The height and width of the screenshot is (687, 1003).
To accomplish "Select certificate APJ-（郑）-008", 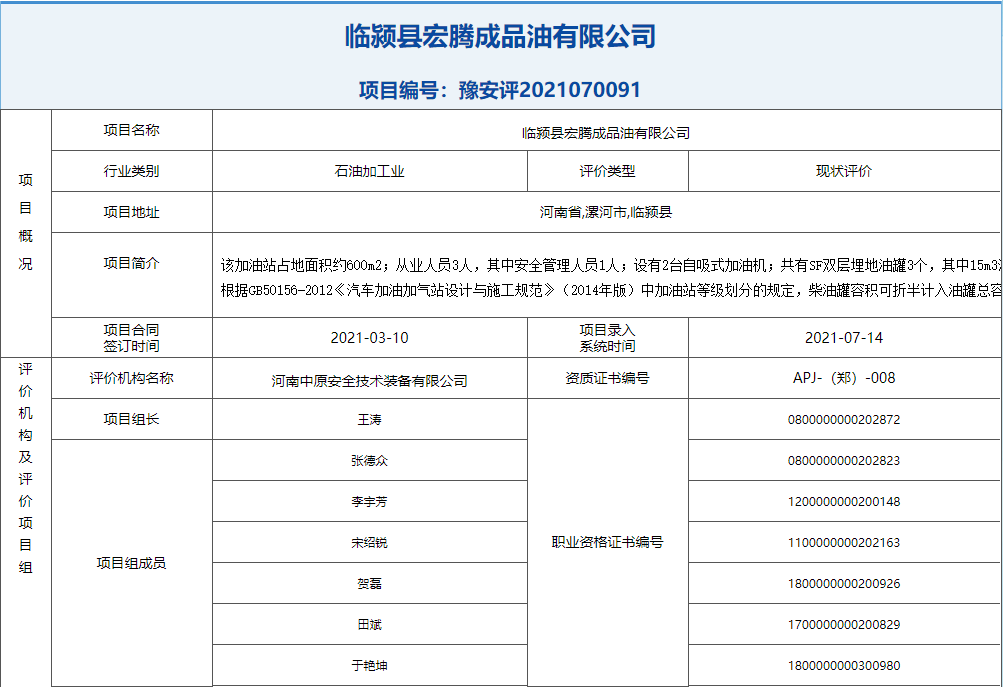I will click(x=843, y=378).
